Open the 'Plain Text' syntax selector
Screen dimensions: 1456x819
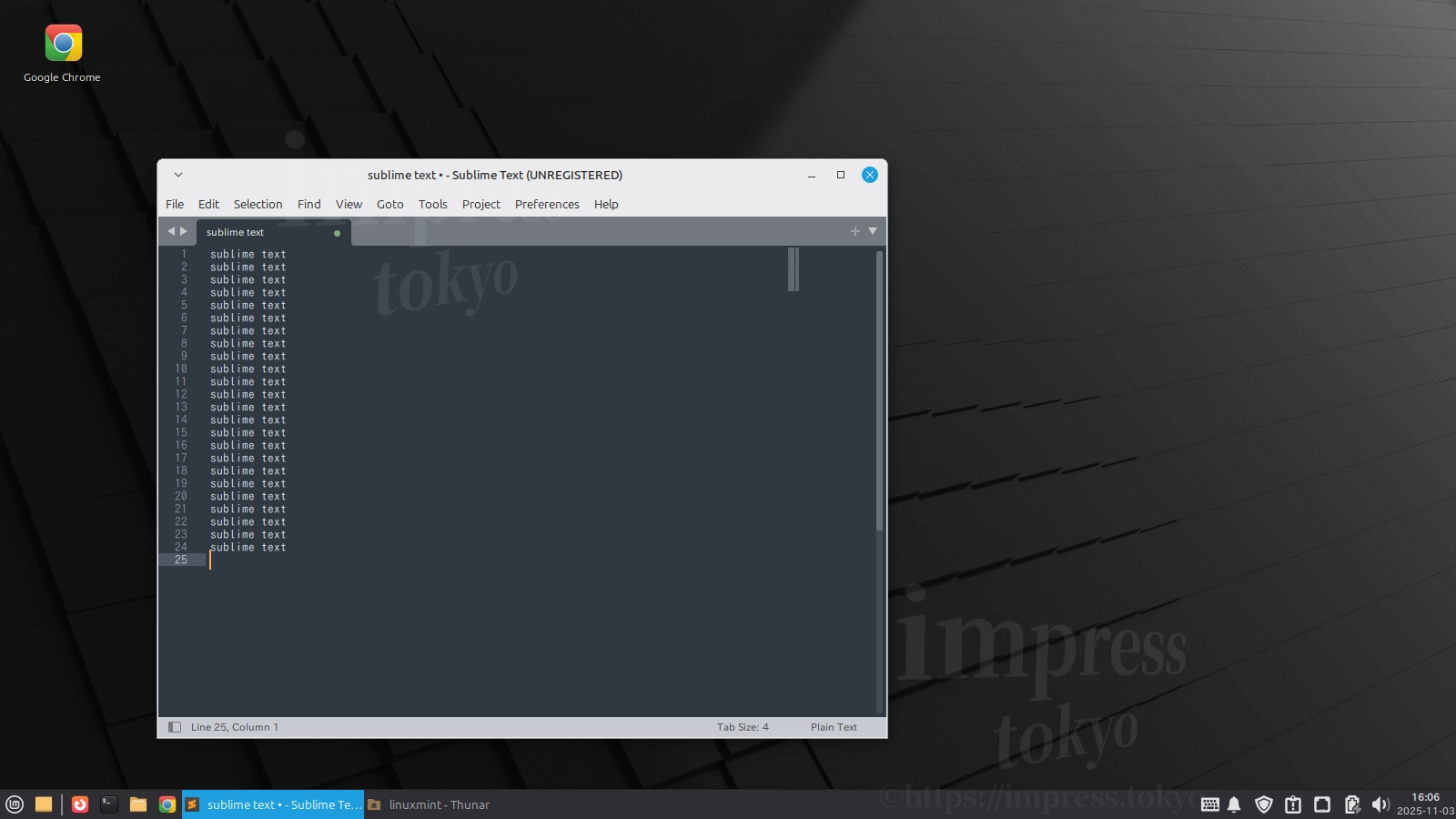click(x=834, y=727)
